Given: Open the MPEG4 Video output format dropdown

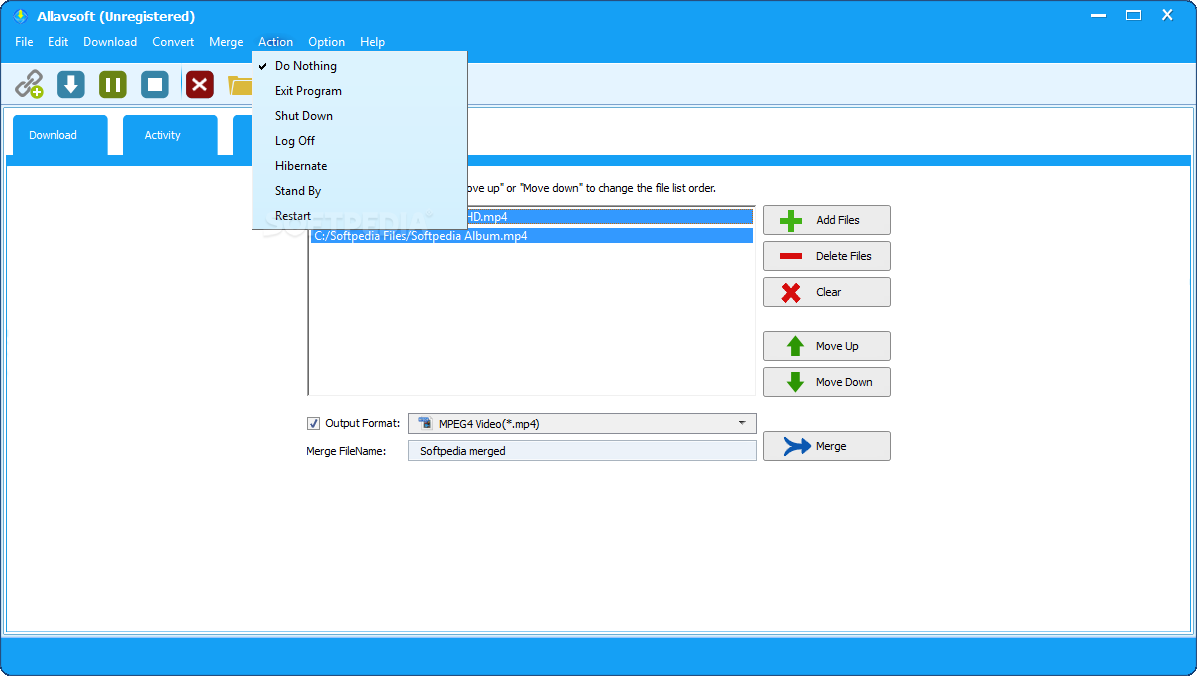Looking at the screenshot, I should coord(582,423).
